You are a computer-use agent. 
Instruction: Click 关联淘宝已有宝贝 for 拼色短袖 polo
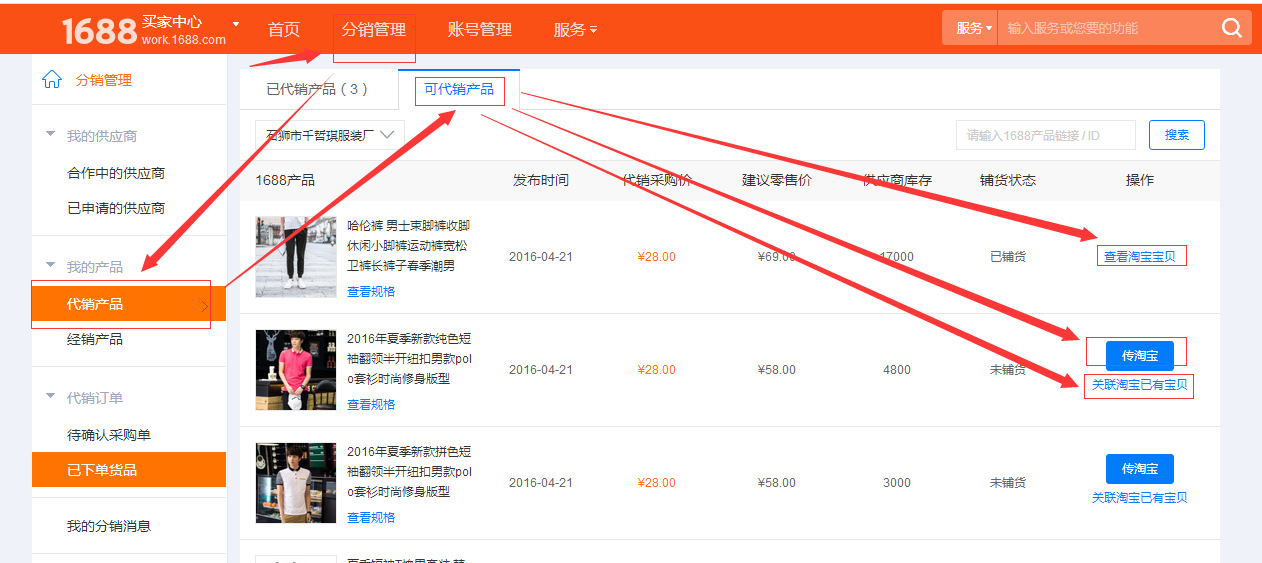pos(1140,498)
